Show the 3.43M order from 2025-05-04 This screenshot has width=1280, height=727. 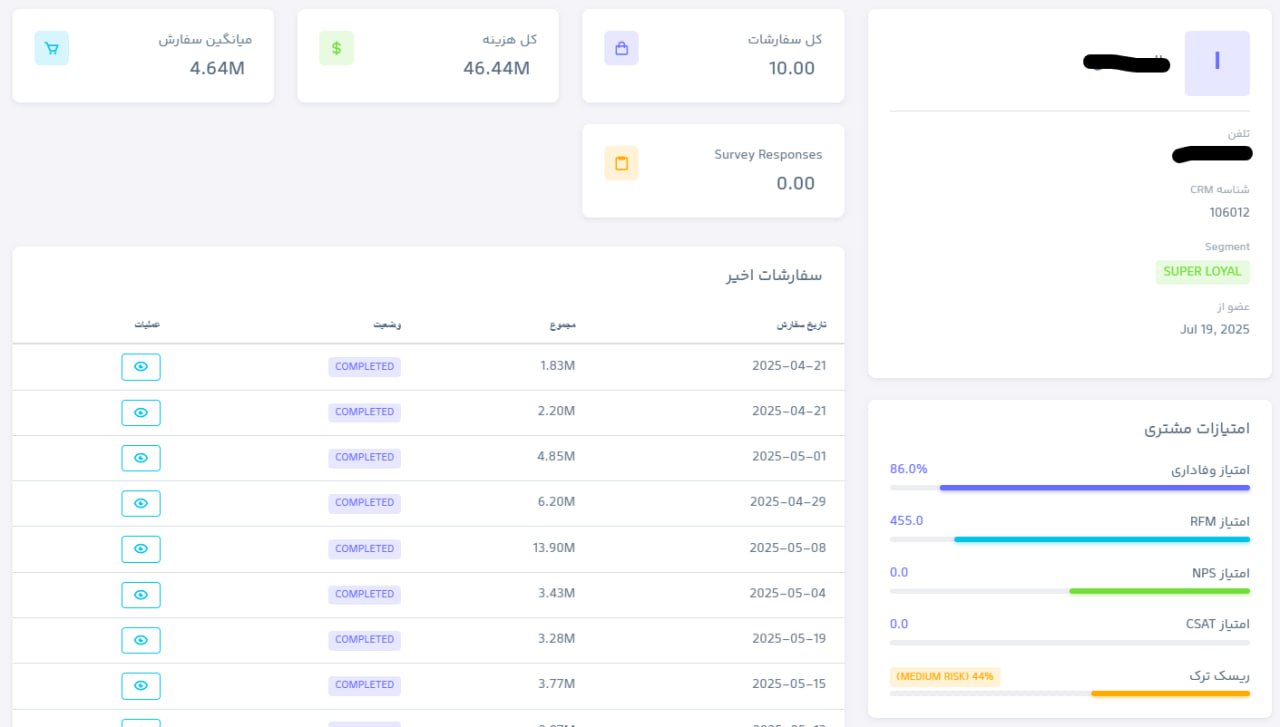point(141,594)
